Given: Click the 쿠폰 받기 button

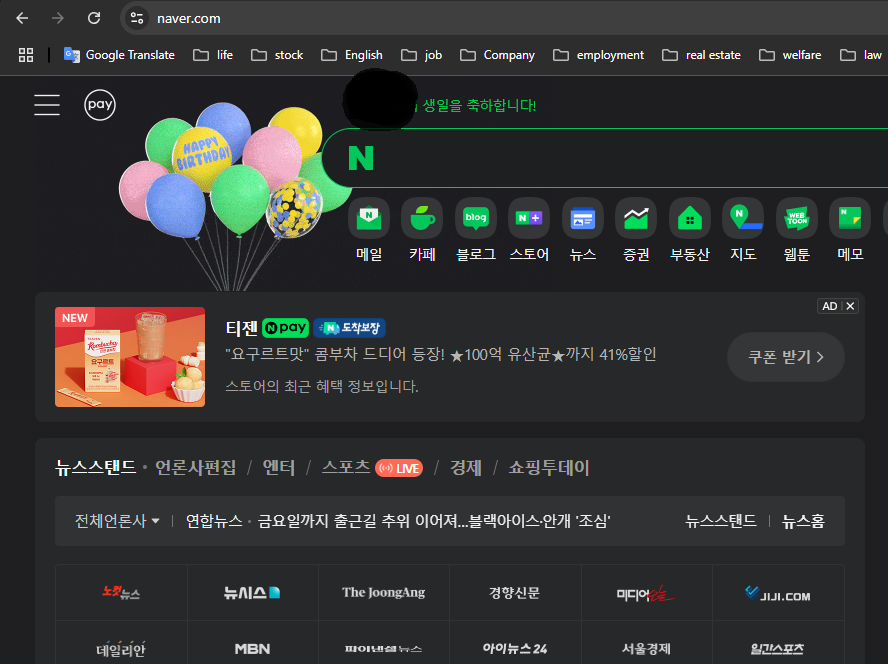Looking at the screenshot, I should click(786, 357).
